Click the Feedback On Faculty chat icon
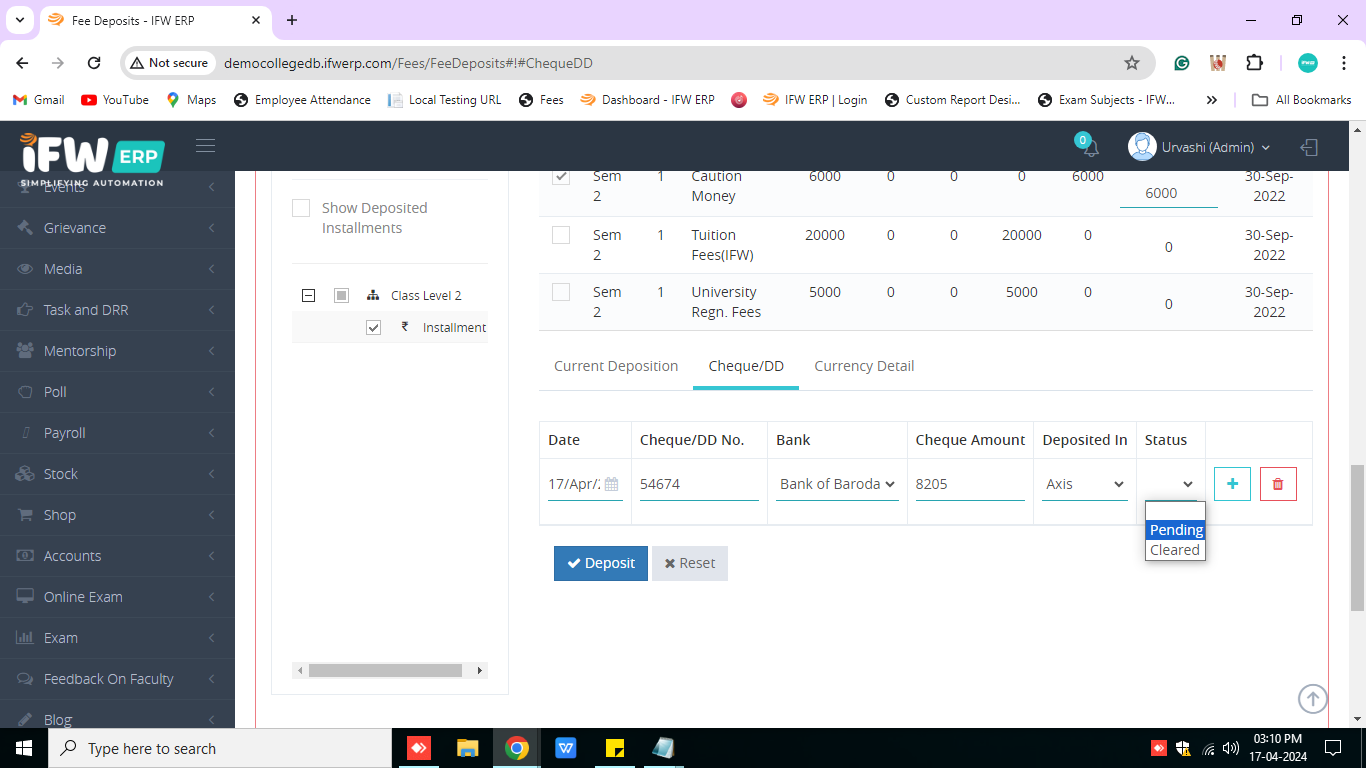This screenshot has width=1366, height=768. (26, 679)
